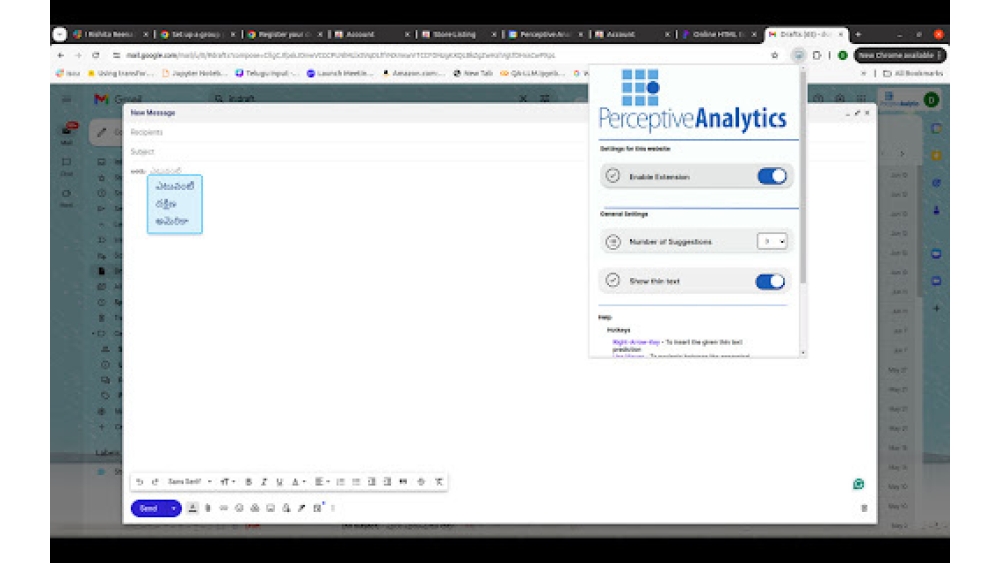Switch to the Online HTML browser tab

(720, 34)
